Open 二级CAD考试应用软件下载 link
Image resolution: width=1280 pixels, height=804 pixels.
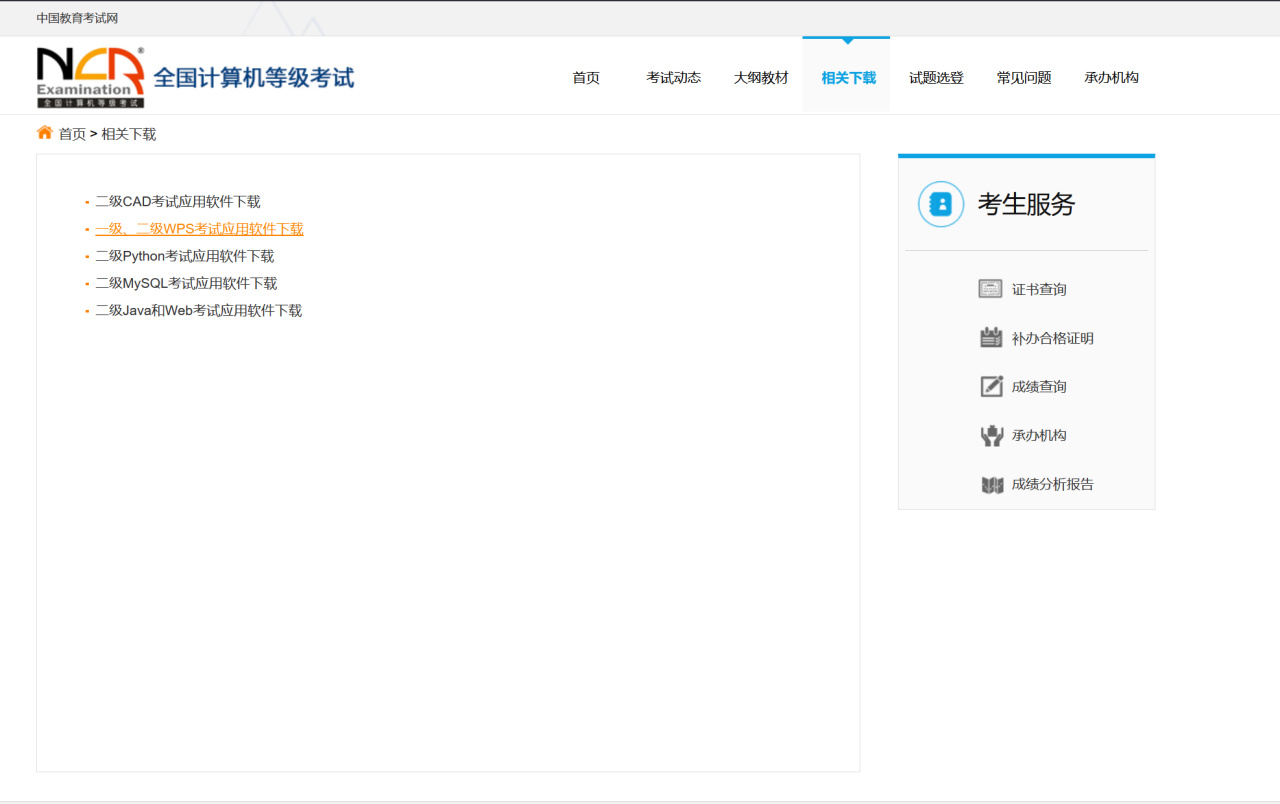point(178,202)
